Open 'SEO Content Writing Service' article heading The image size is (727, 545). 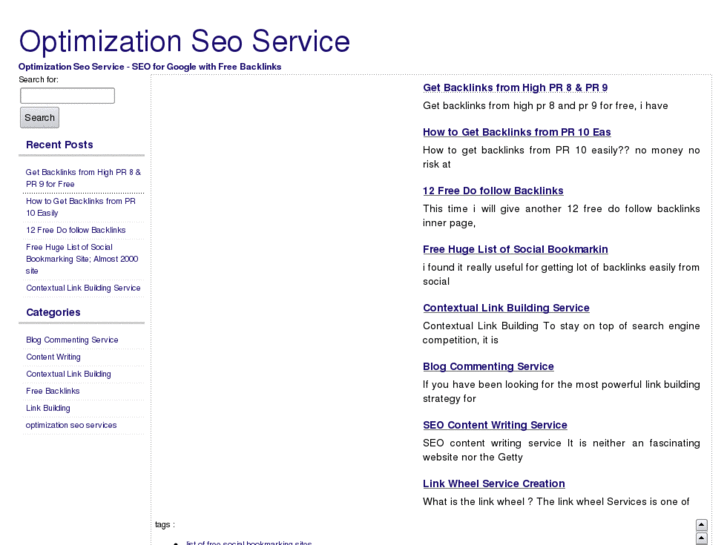click(495, 425)
